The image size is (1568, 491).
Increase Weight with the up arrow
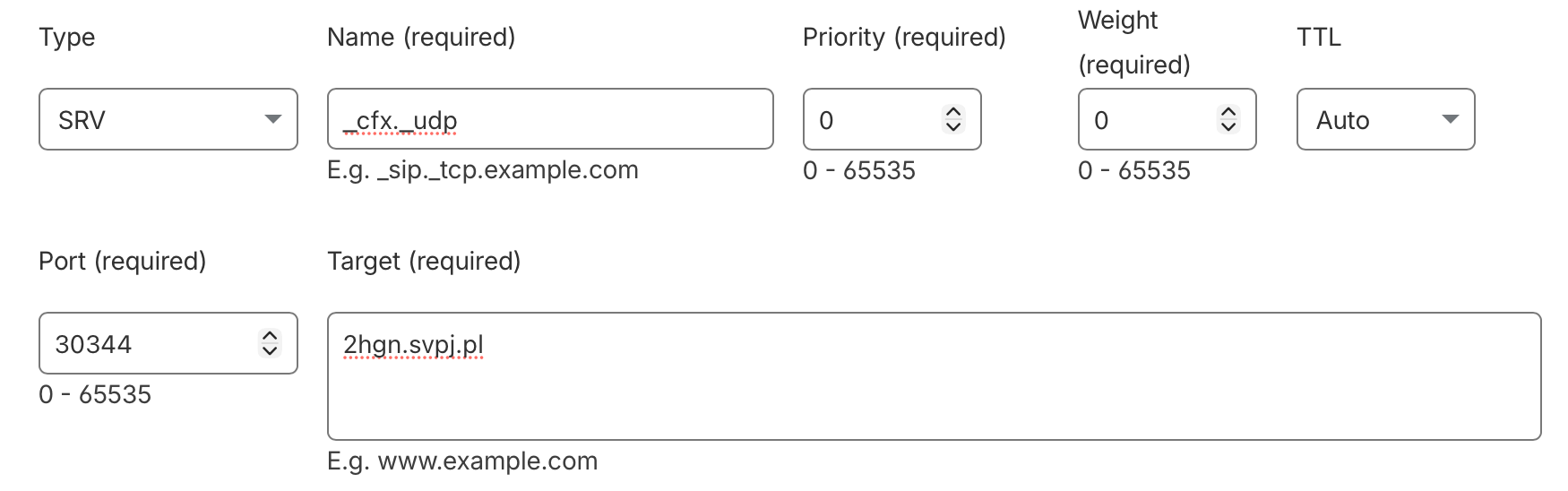[x=1228, y=112]
